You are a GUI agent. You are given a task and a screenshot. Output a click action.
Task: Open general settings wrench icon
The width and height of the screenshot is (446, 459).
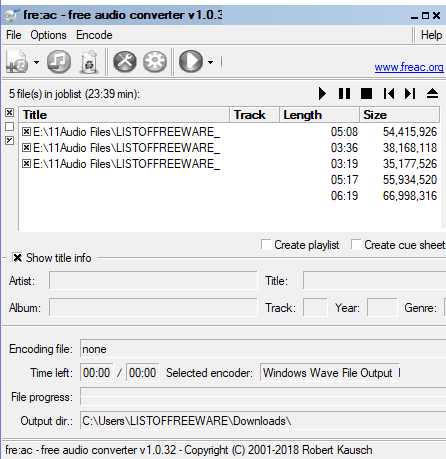(x=125, y=62)
